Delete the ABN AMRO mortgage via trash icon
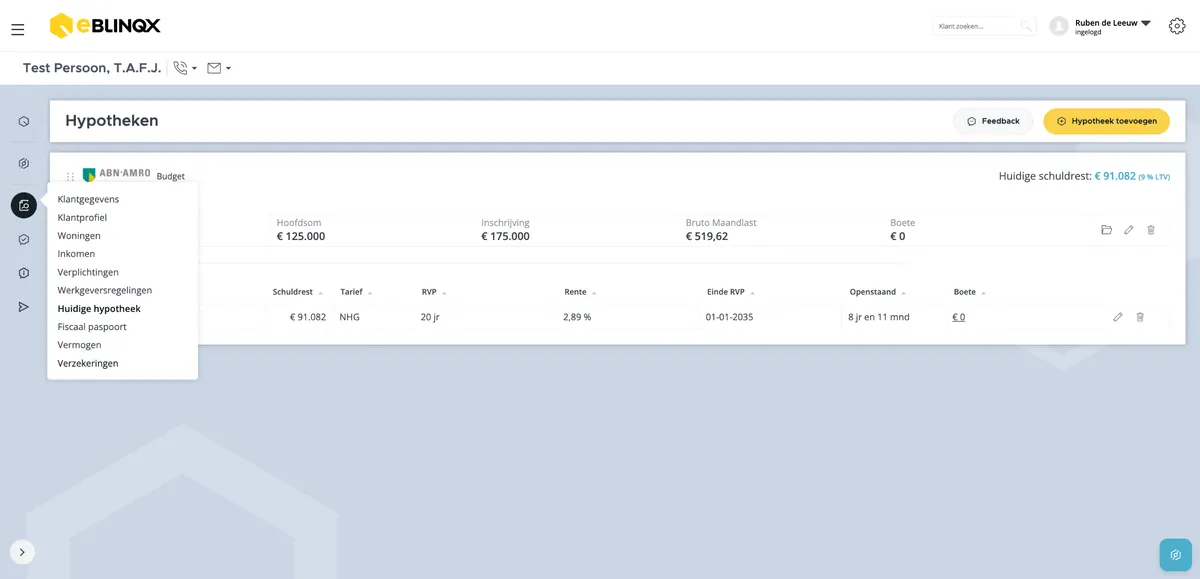The height and width of the screenshot is (579, 1200). [1151, 230]
